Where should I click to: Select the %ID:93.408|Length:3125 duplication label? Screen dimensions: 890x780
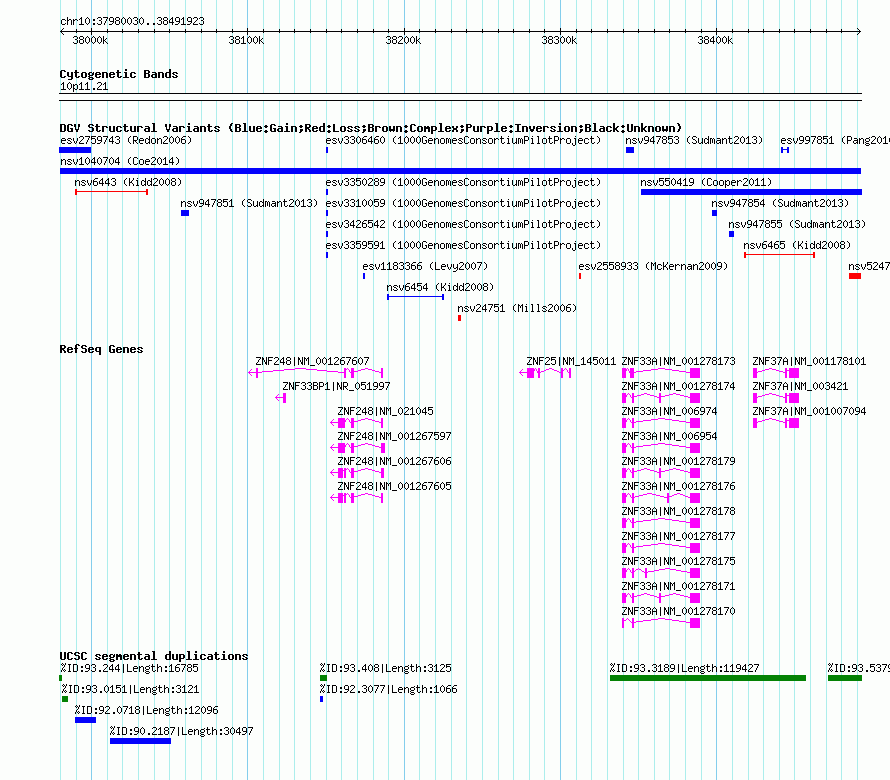385,668
